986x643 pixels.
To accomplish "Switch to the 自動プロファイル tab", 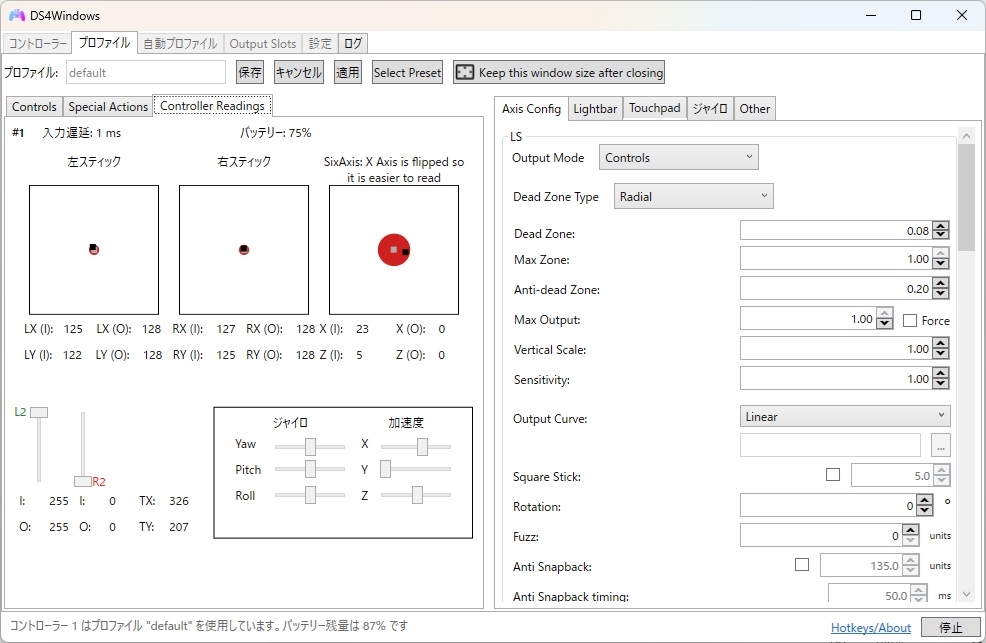I will (x=180, y=43).
